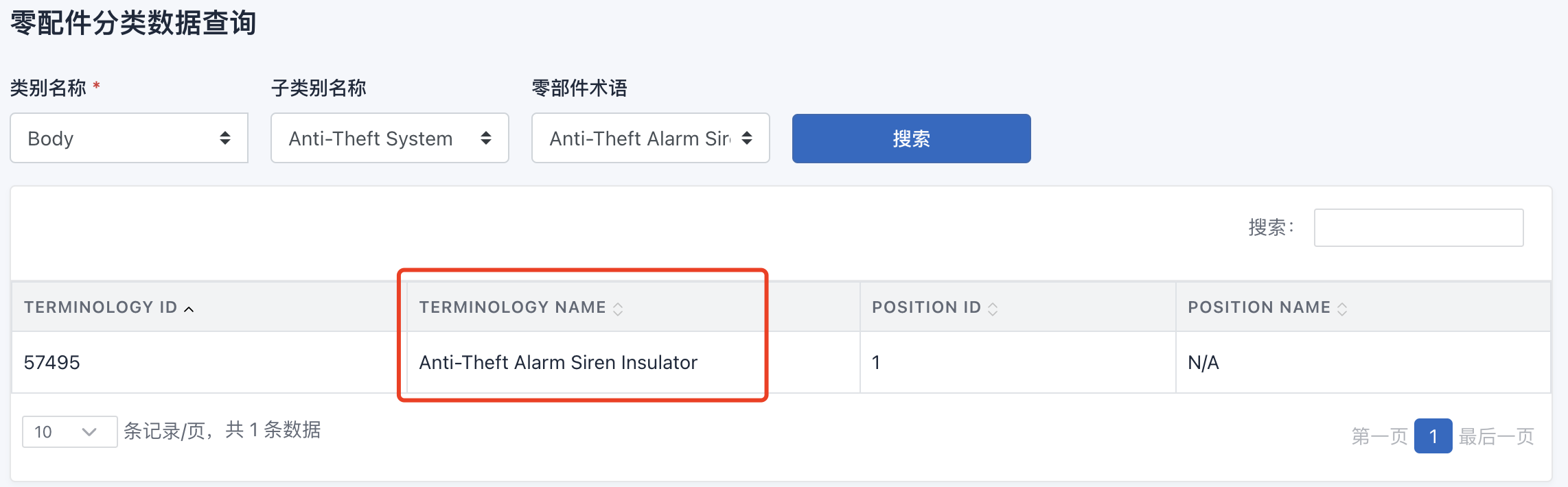
Task: Expand the 零部件术语 Anti-Theft Alarm dropdown
Action: pos(650,138)
